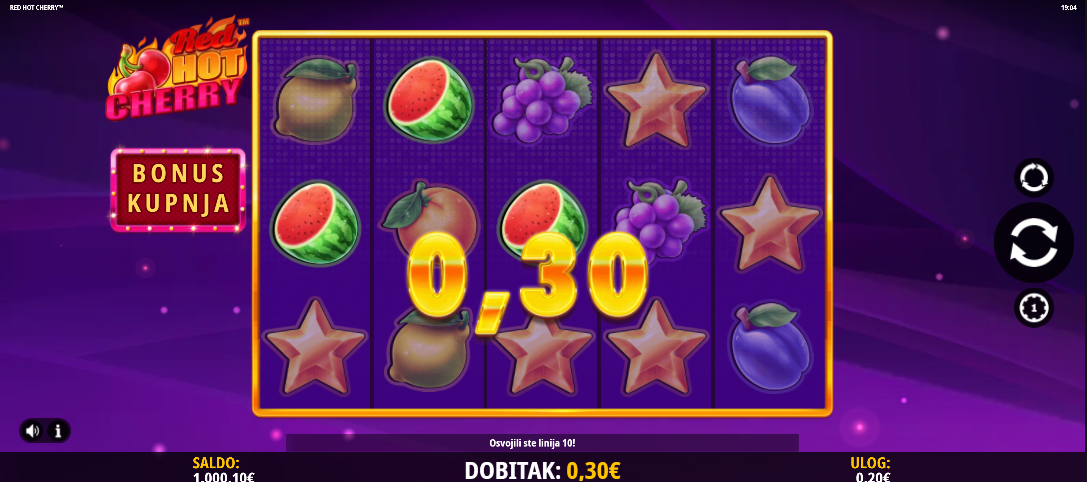Click the star in middle of fifth reel
This screenshot has height=482, width=1087.
coord(769,223)
